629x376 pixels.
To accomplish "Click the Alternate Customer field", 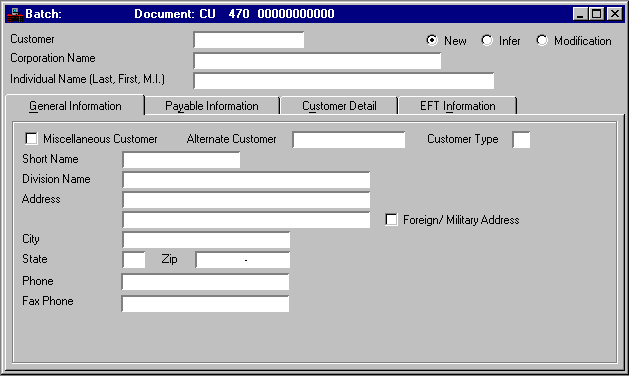I will [349, 140].
